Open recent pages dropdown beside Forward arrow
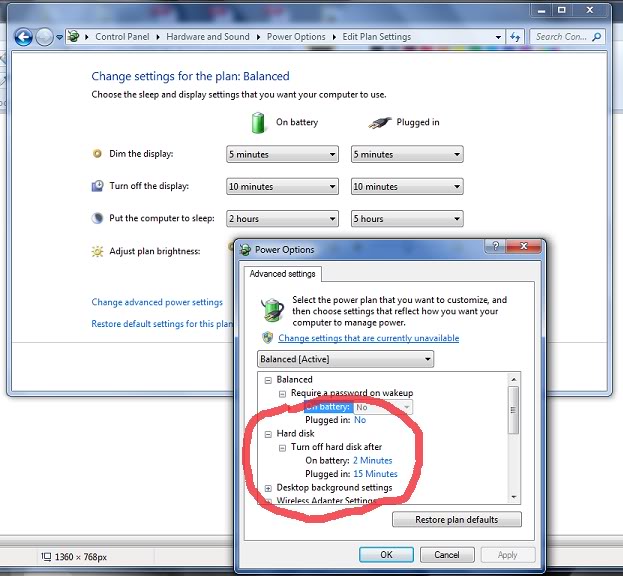 59,37
